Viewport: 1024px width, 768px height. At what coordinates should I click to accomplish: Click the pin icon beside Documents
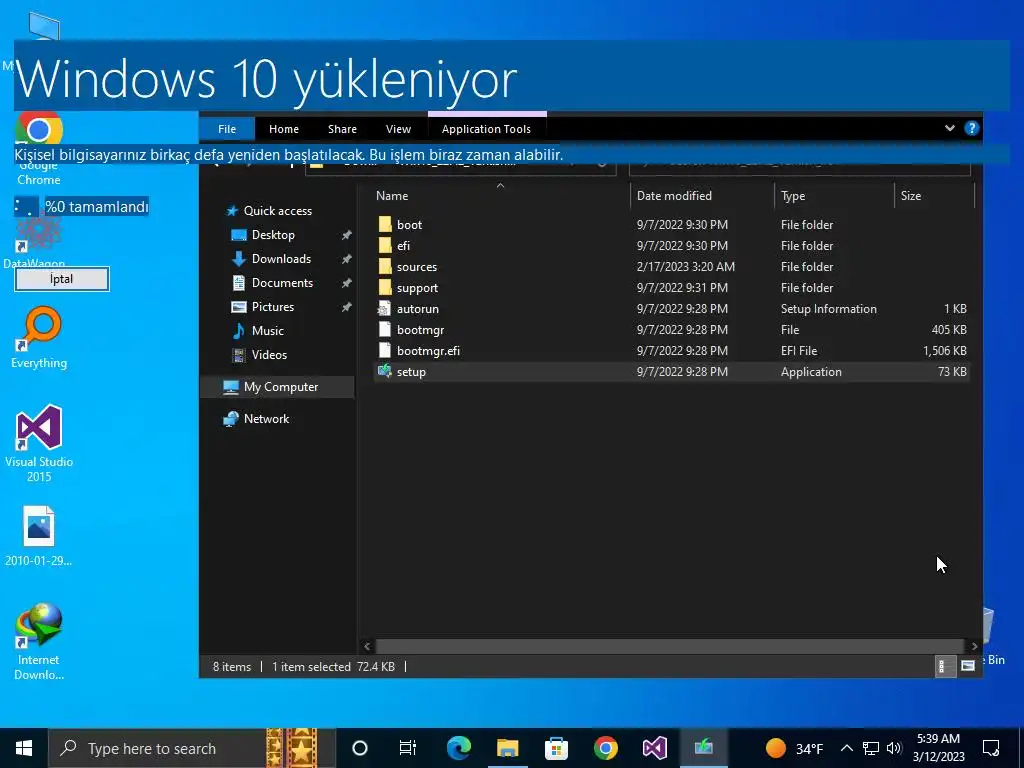tap(347, 283)
